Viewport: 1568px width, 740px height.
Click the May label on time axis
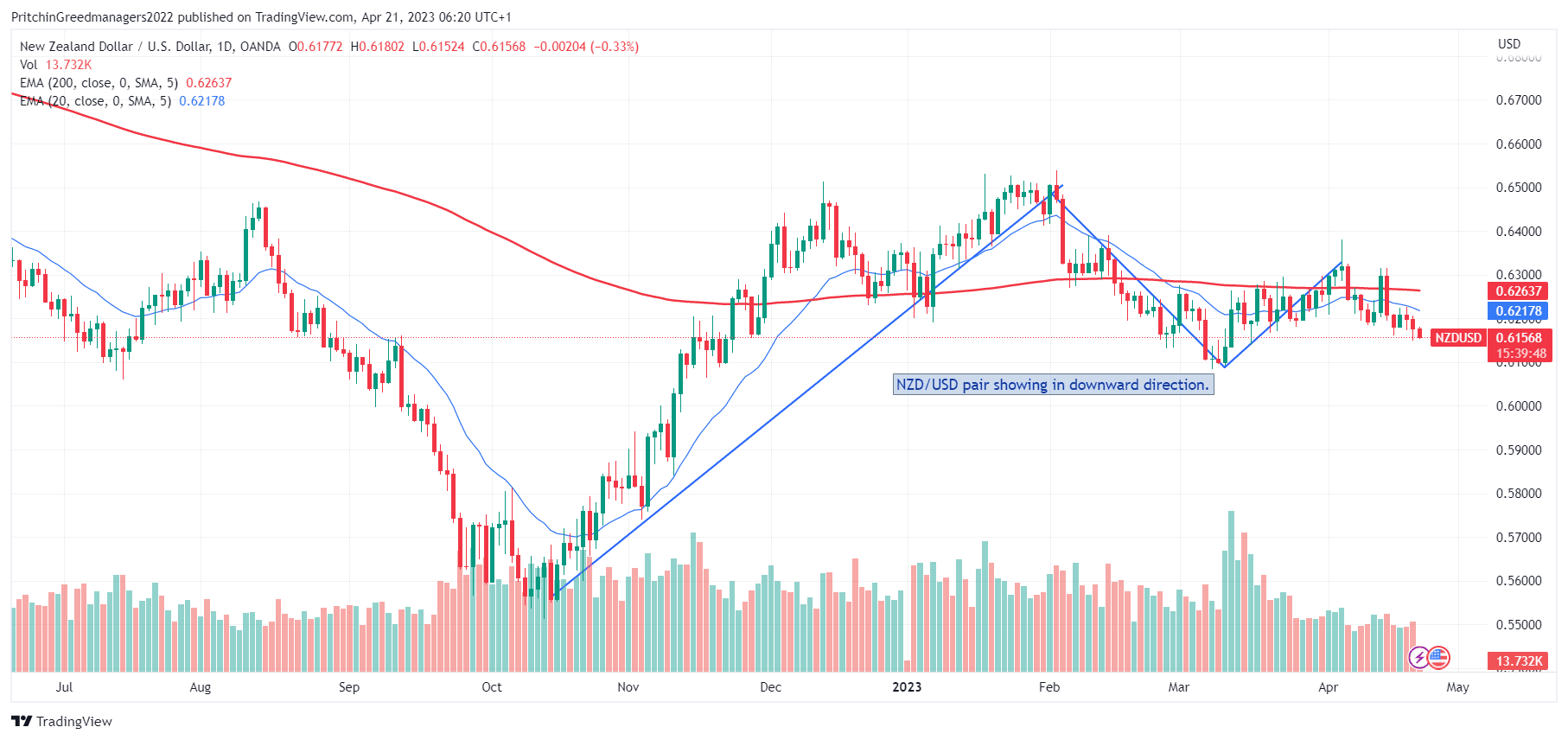pos(1457,687)
